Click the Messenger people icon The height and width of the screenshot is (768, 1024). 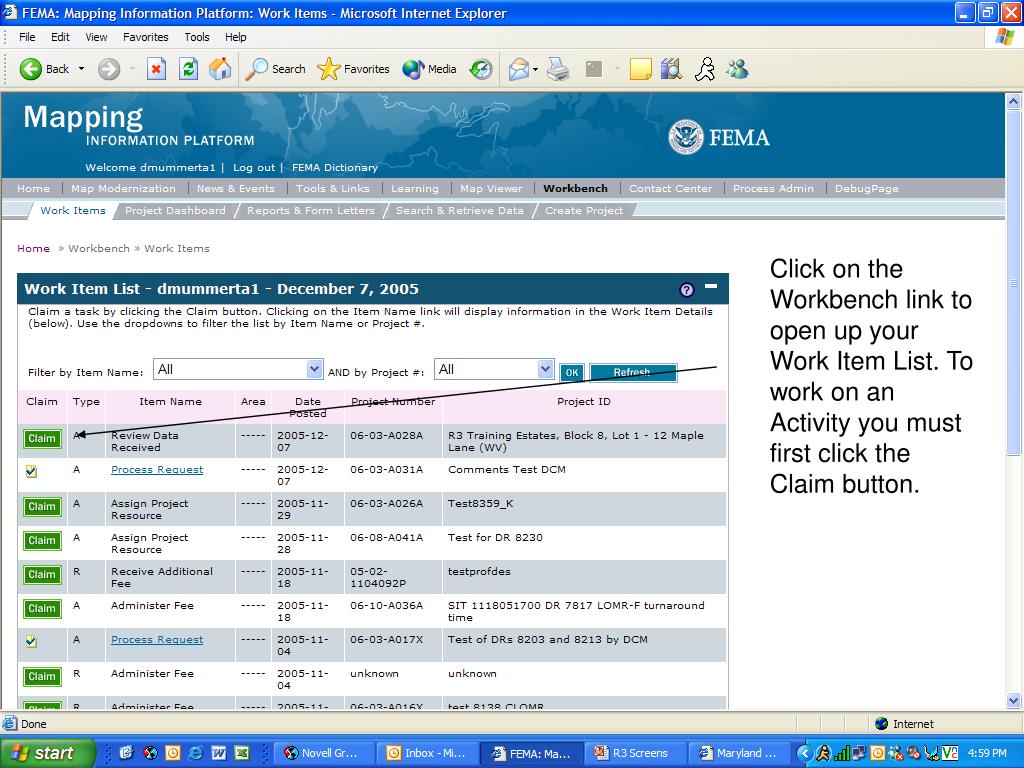click(737, 69)
